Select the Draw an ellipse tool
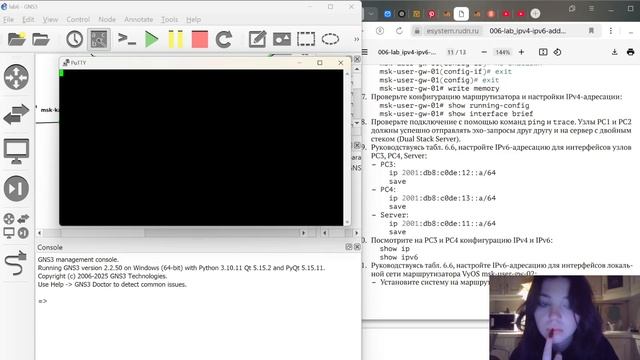Screen dimensions: 640x360 tap(330, 39)
